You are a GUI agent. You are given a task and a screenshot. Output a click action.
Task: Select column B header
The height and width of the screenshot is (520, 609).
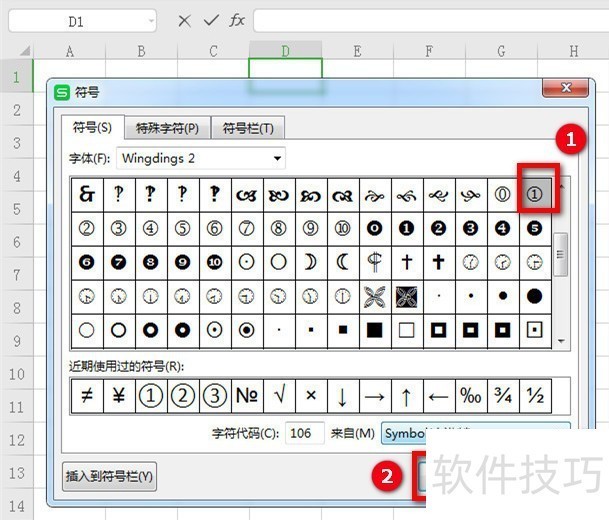click(x=141, y=51)
